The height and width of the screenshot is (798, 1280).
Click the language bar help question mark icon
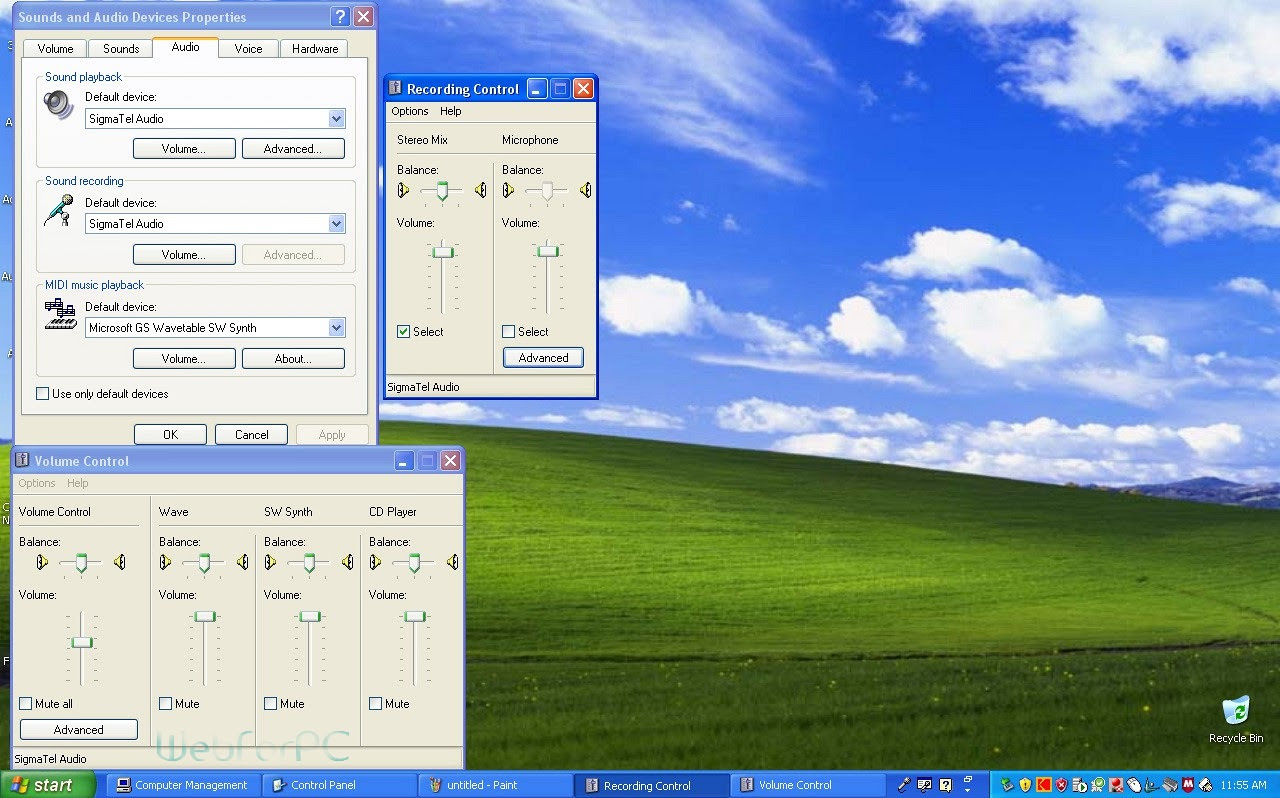tap(946, 785)
